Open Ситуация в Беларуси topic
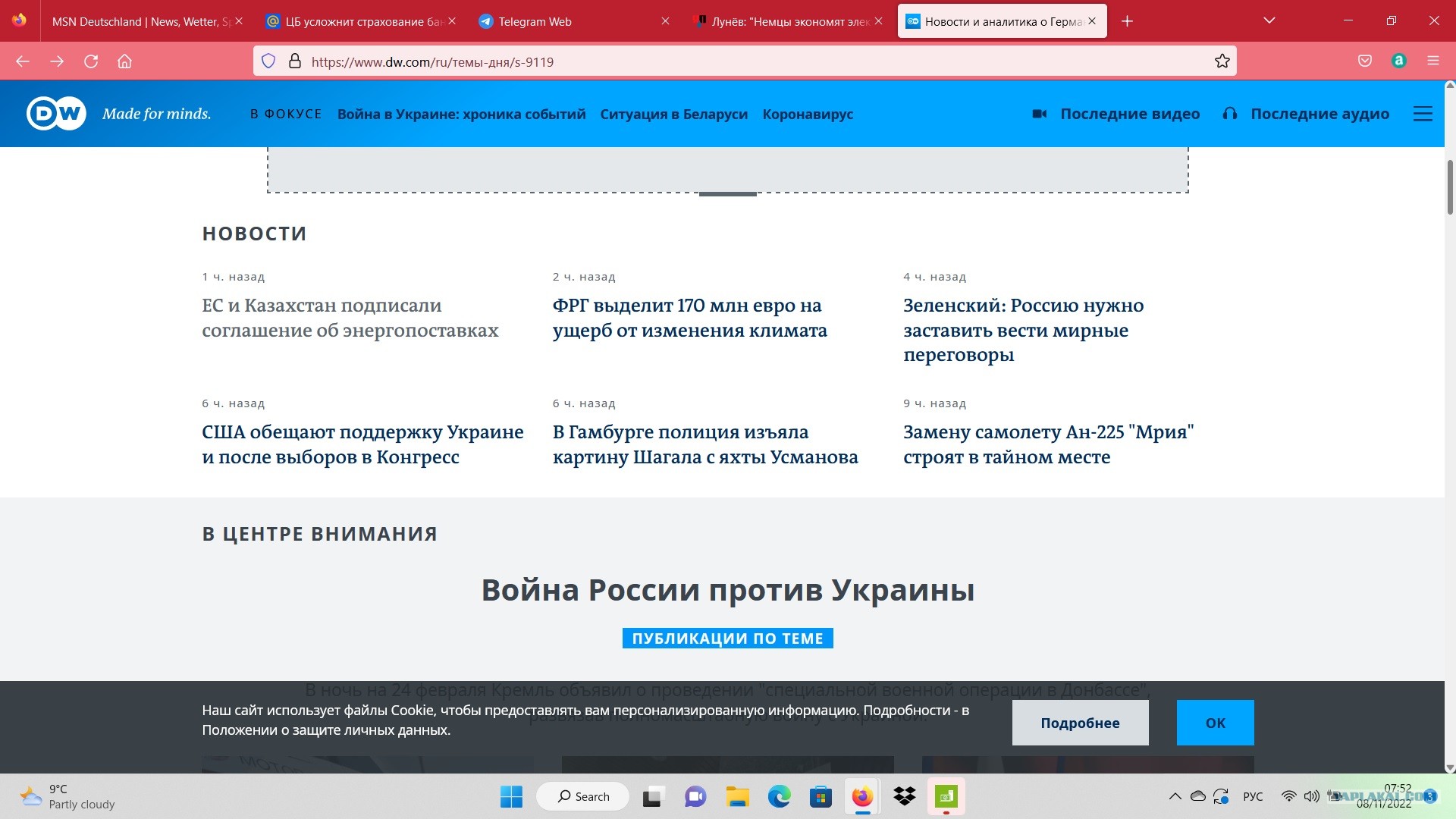The image size is (1456, 819). pyautogui.click(x=674, y=114)
